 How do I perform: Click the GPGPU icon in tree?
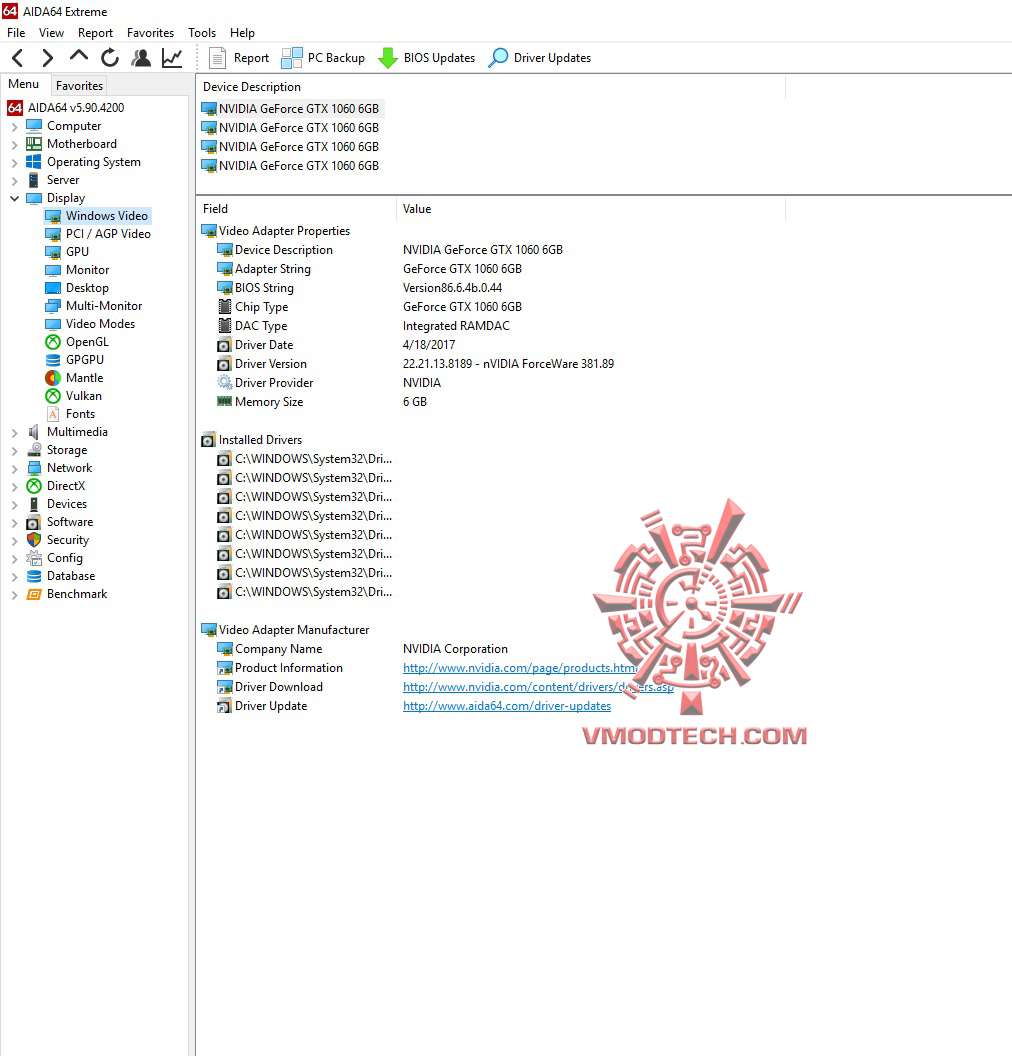pyautogui.click(x=53, y=360)
